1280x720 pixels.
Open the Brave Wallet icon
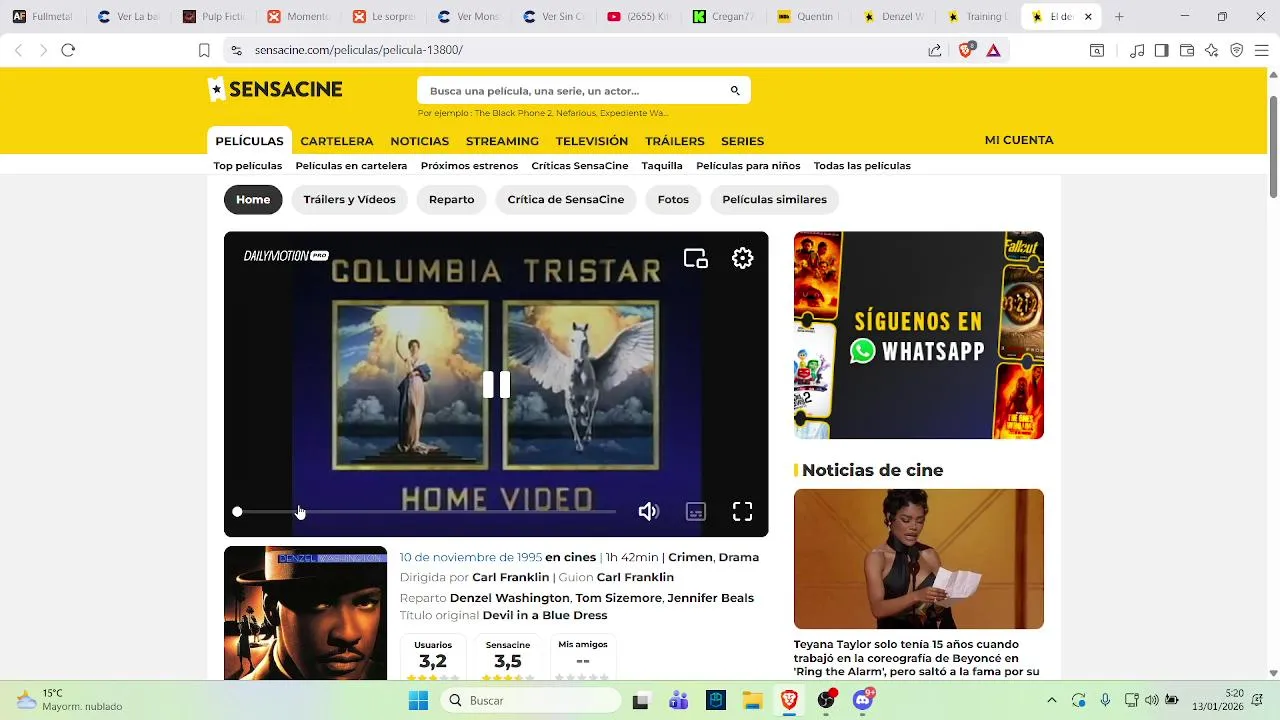tap(1187, 50)
